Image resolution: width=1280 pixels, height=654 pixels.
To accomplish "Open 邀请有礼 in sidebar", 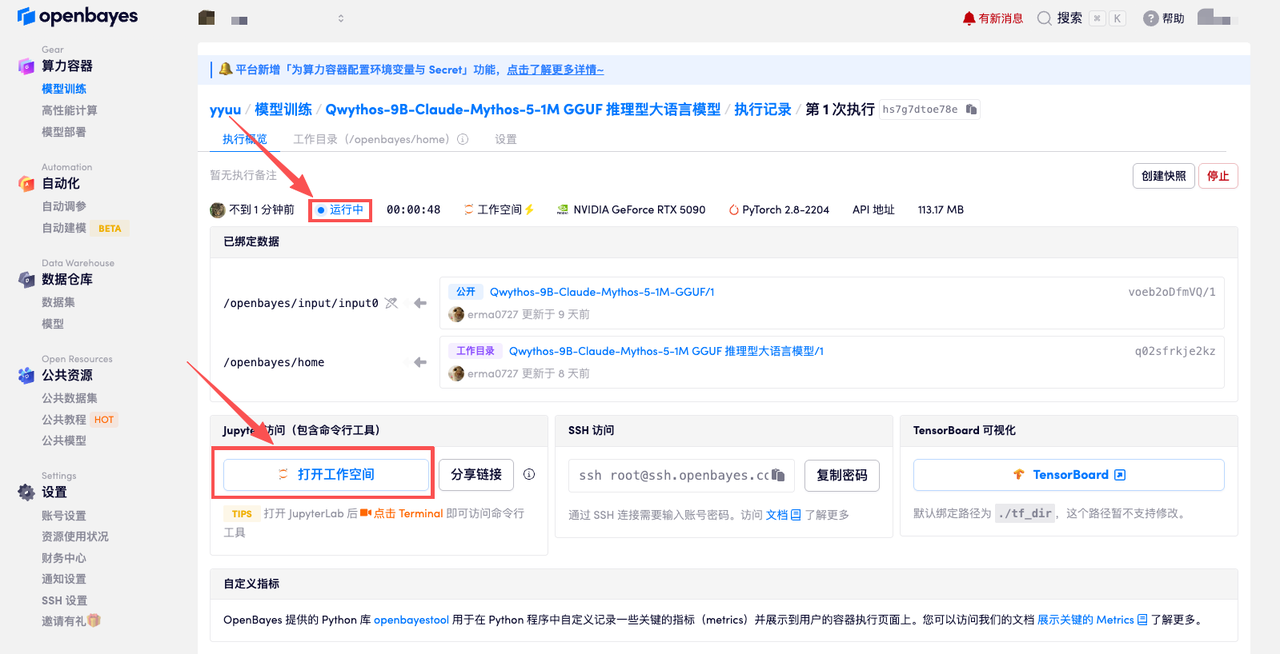I will 71,621.
